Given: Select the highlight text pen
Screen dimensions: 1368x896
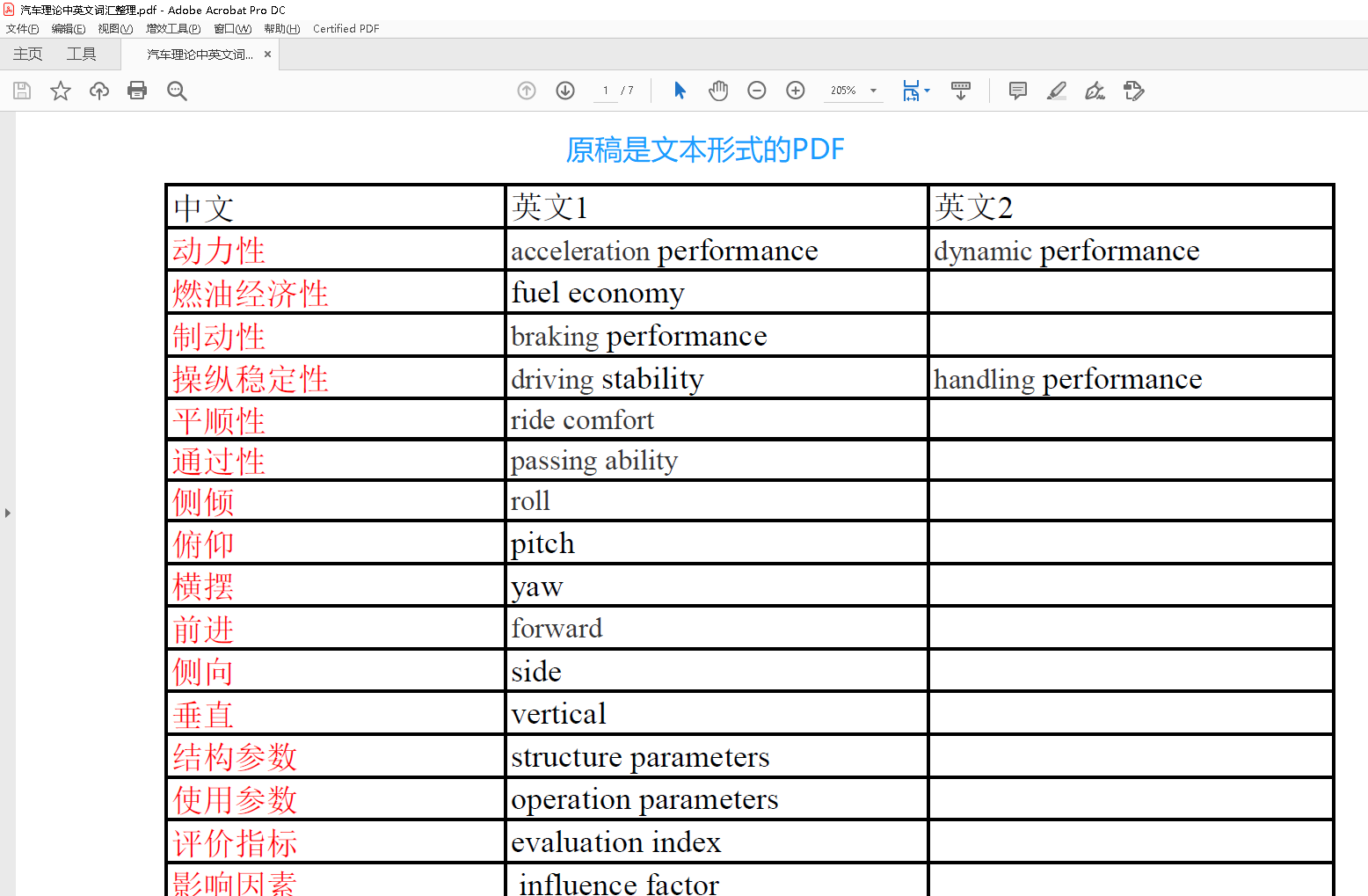Looking at the screenshot, I should point(1057,91).
